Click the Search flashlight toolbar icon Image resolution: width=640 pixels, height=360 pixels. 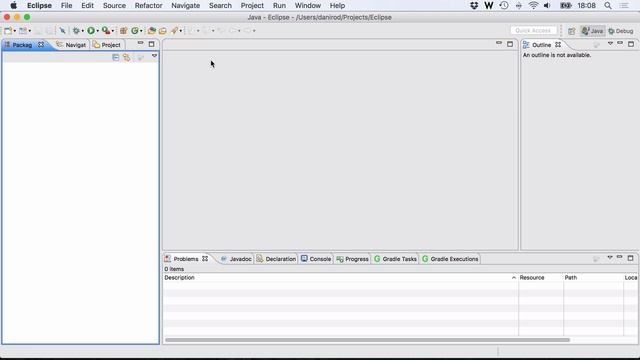coord(174,31)
